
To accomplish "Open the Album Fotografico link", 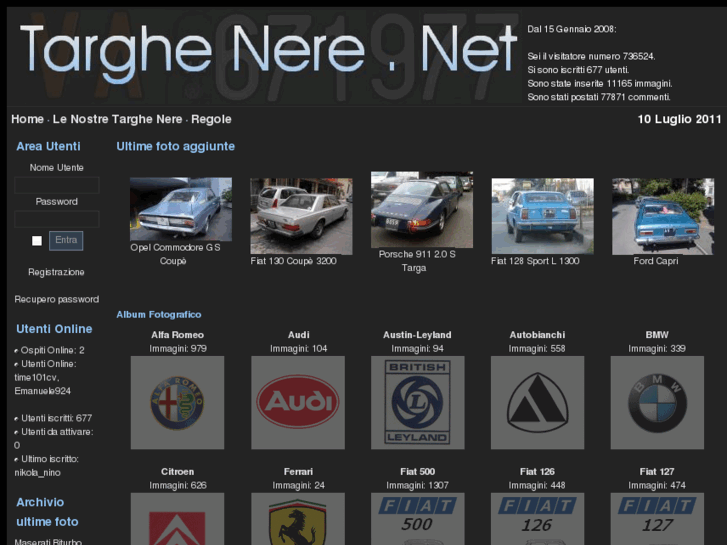I will [159, 314].
